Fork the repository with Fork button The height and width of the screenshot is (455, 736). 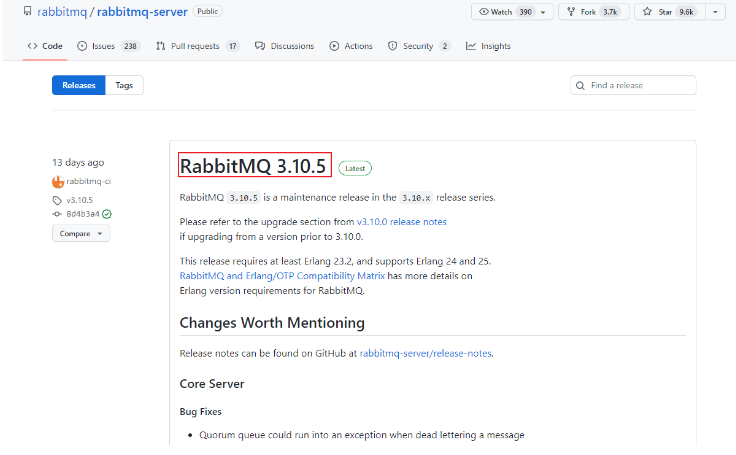[594, 12]
